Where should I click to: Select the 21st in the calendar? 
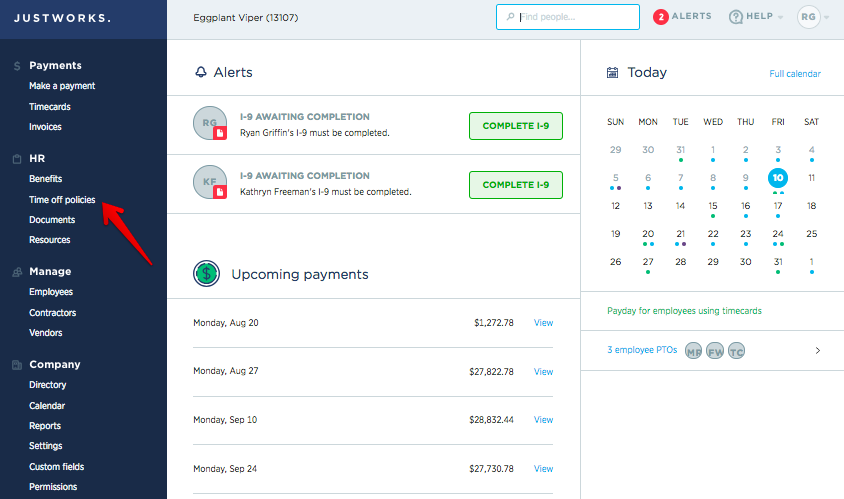click(x=680, y=234)
